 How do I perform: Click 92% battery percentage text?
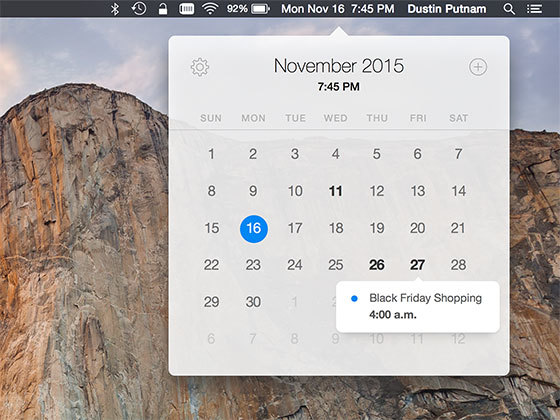pos(237,9)
